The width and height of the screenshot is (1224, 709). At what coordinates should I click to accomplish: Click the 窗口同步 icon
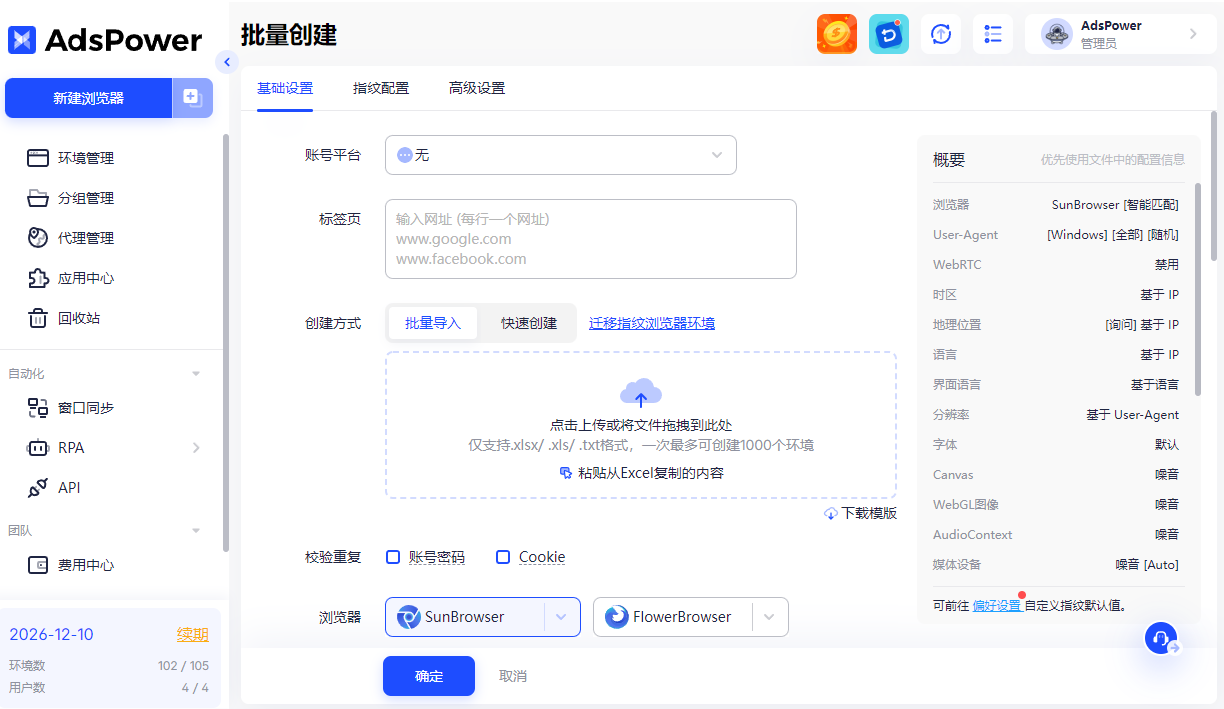point(38,408)
